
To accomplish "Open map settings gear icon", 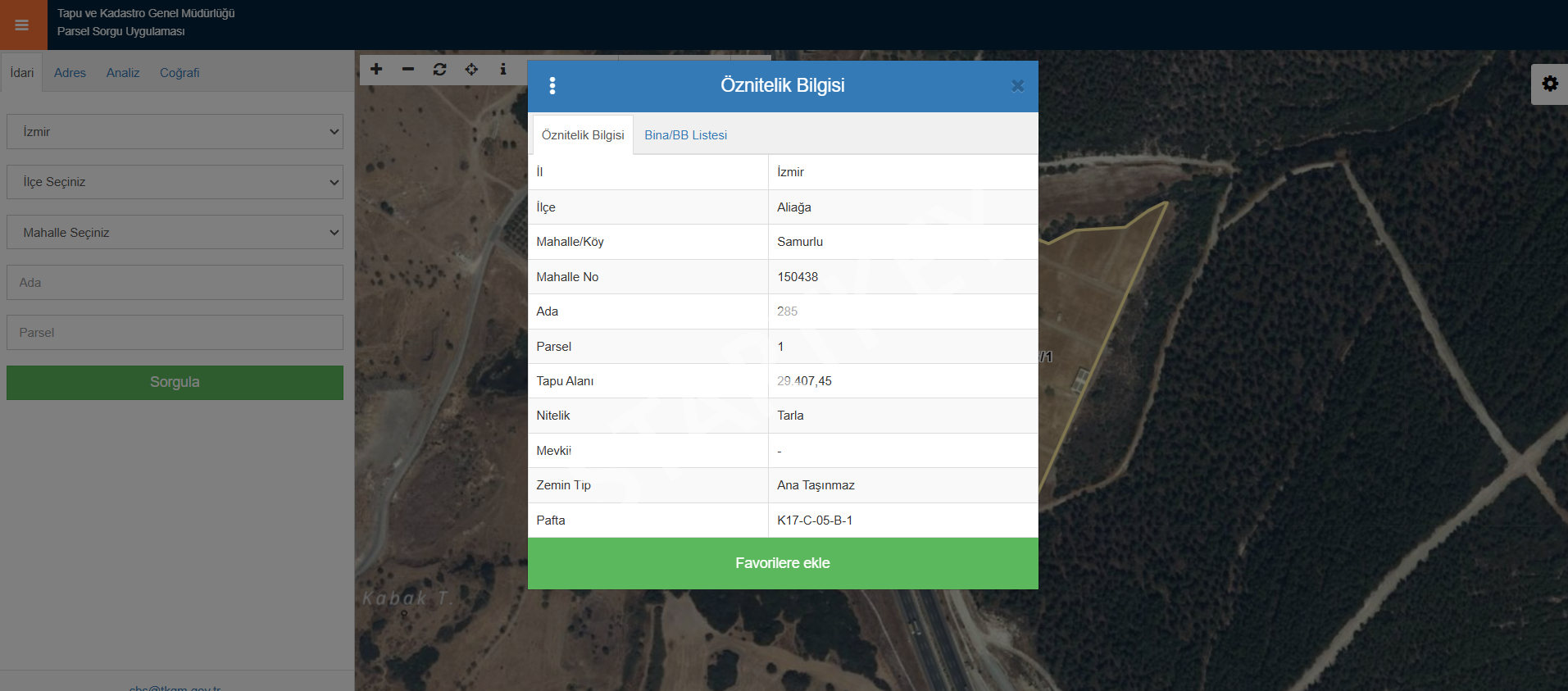I will (x=1549, y=84).
